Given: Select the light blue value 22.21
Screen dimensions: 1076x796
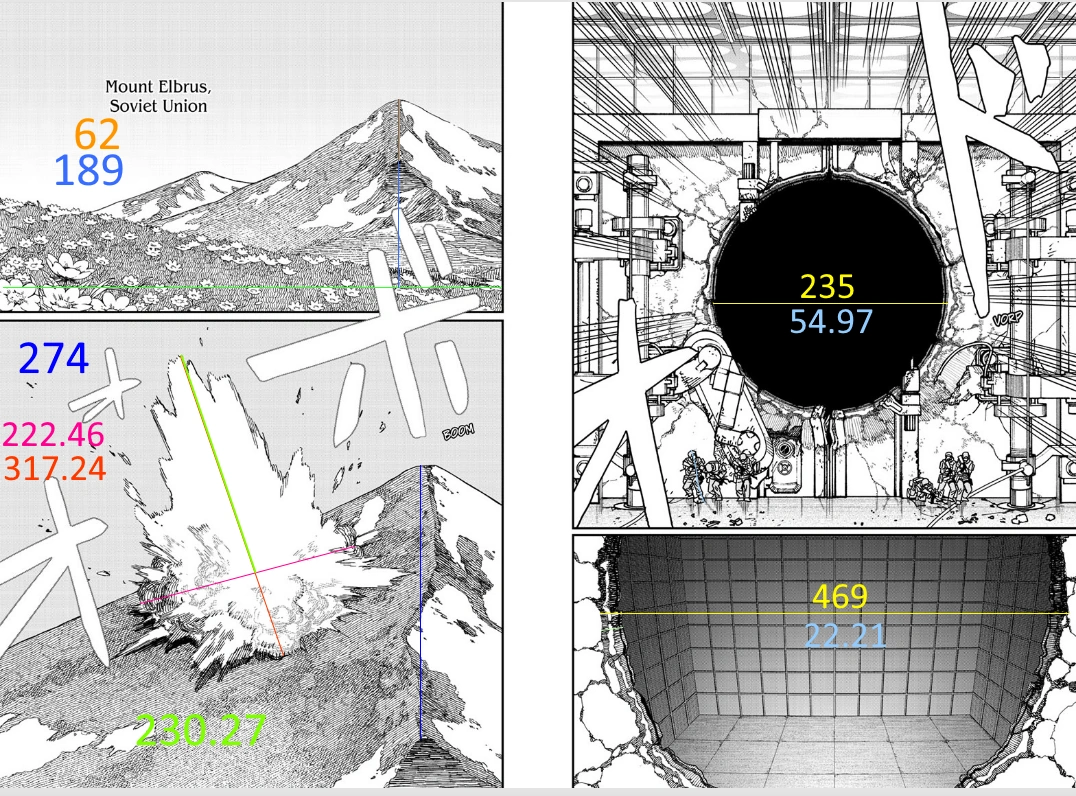Looking at the screenshot, I should click(845, 635).
